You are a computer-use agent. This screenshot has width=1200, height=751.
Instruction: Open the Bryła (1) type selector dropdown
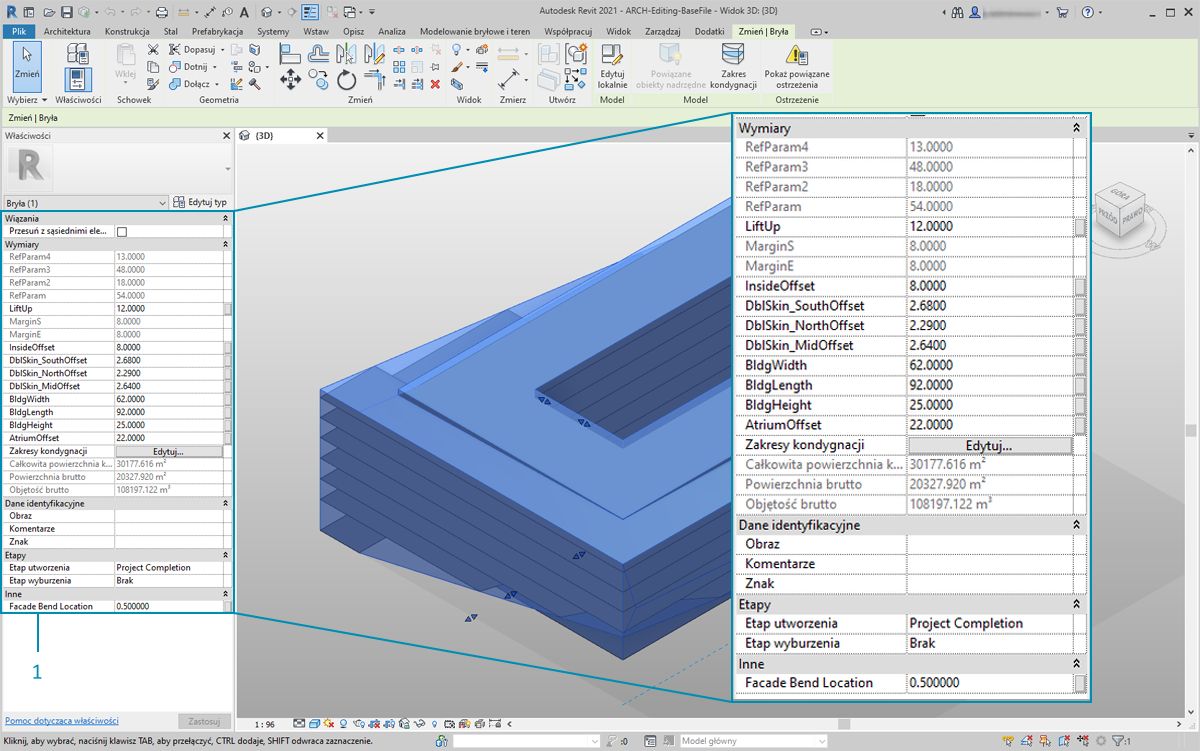[85, 202]
